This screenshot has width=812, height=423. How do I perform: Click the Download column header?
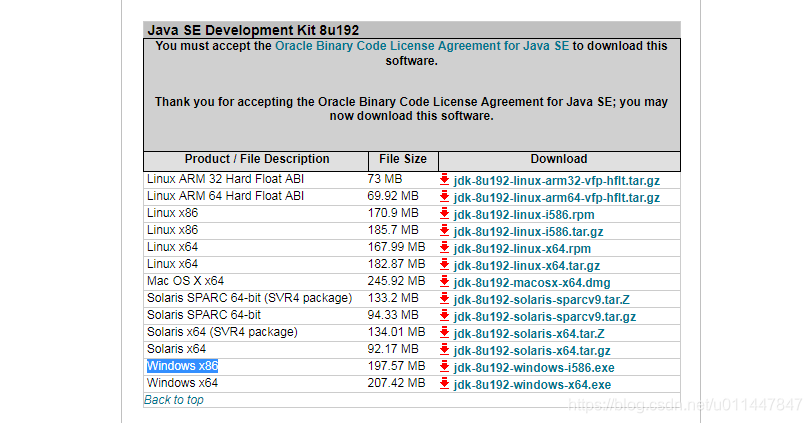point(559,159)
